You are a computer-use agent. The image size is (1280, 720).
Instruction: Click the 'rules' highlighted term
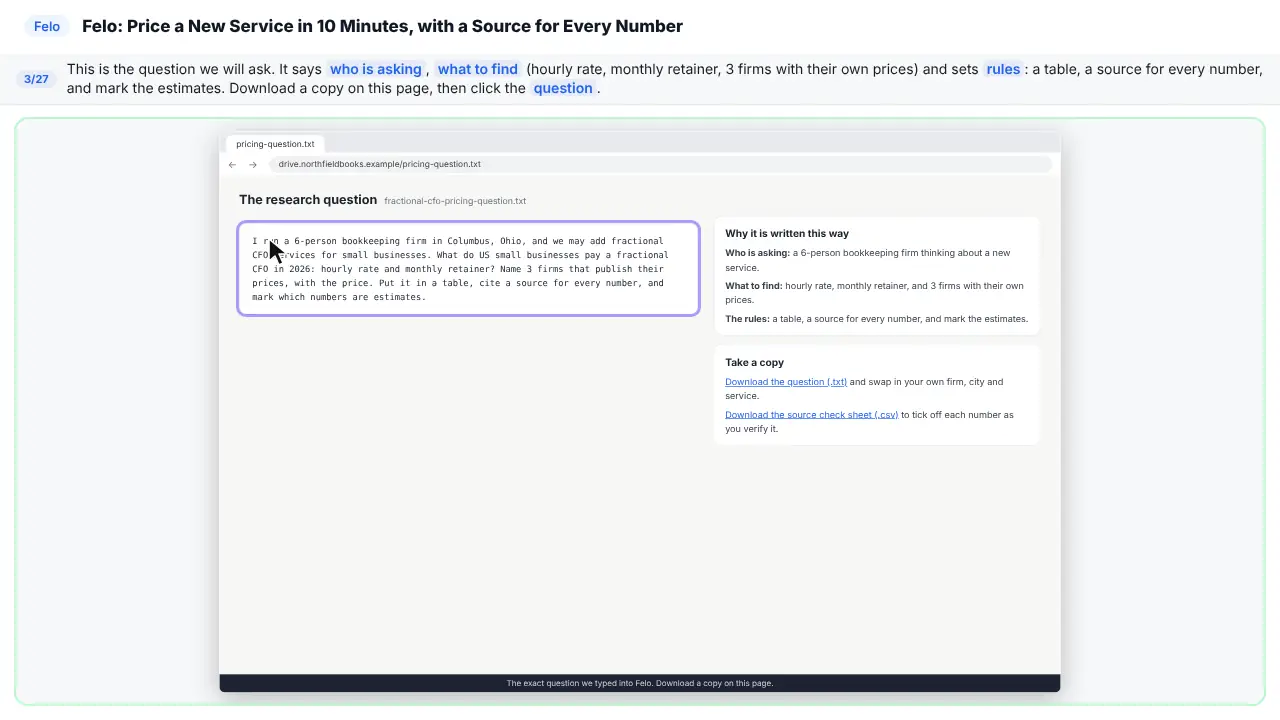pos(1003,69)
